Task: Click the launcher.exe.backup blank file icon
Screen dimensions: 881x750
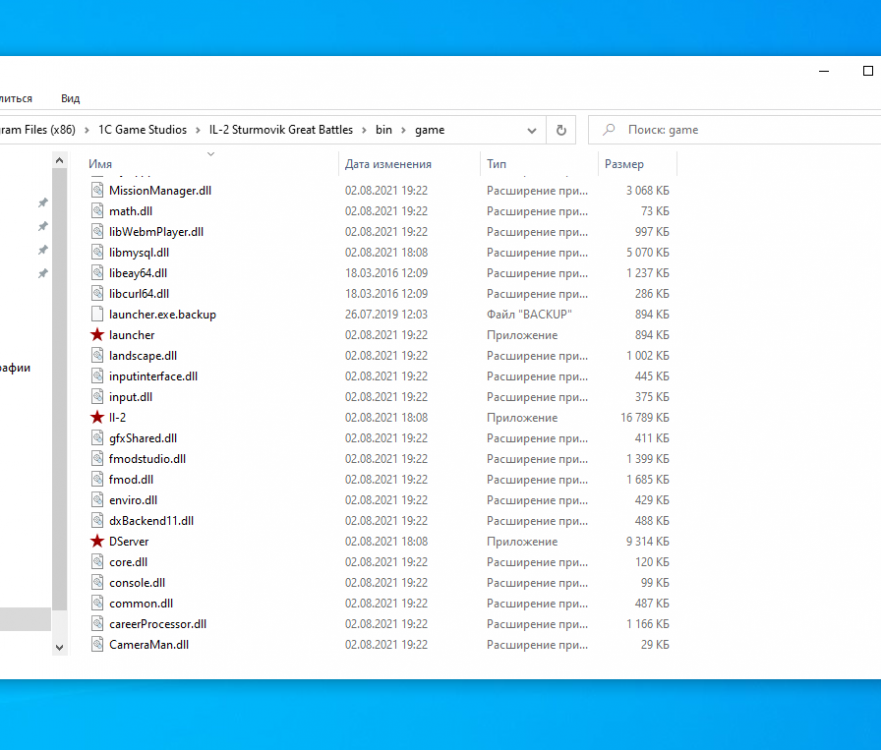Action: click(97, 314)
